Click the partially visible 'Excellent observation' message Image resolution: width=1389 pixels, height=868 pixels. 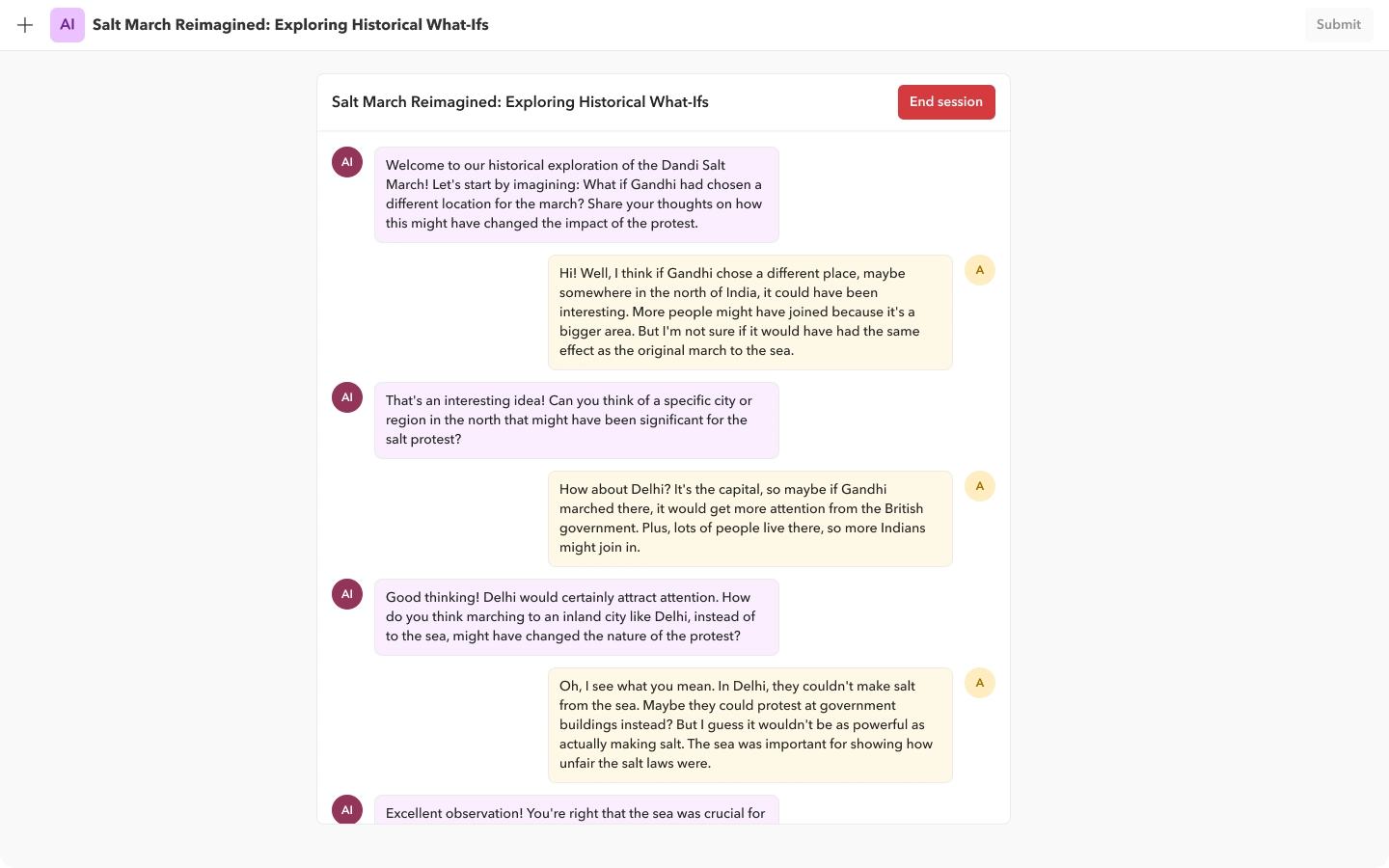576,812
